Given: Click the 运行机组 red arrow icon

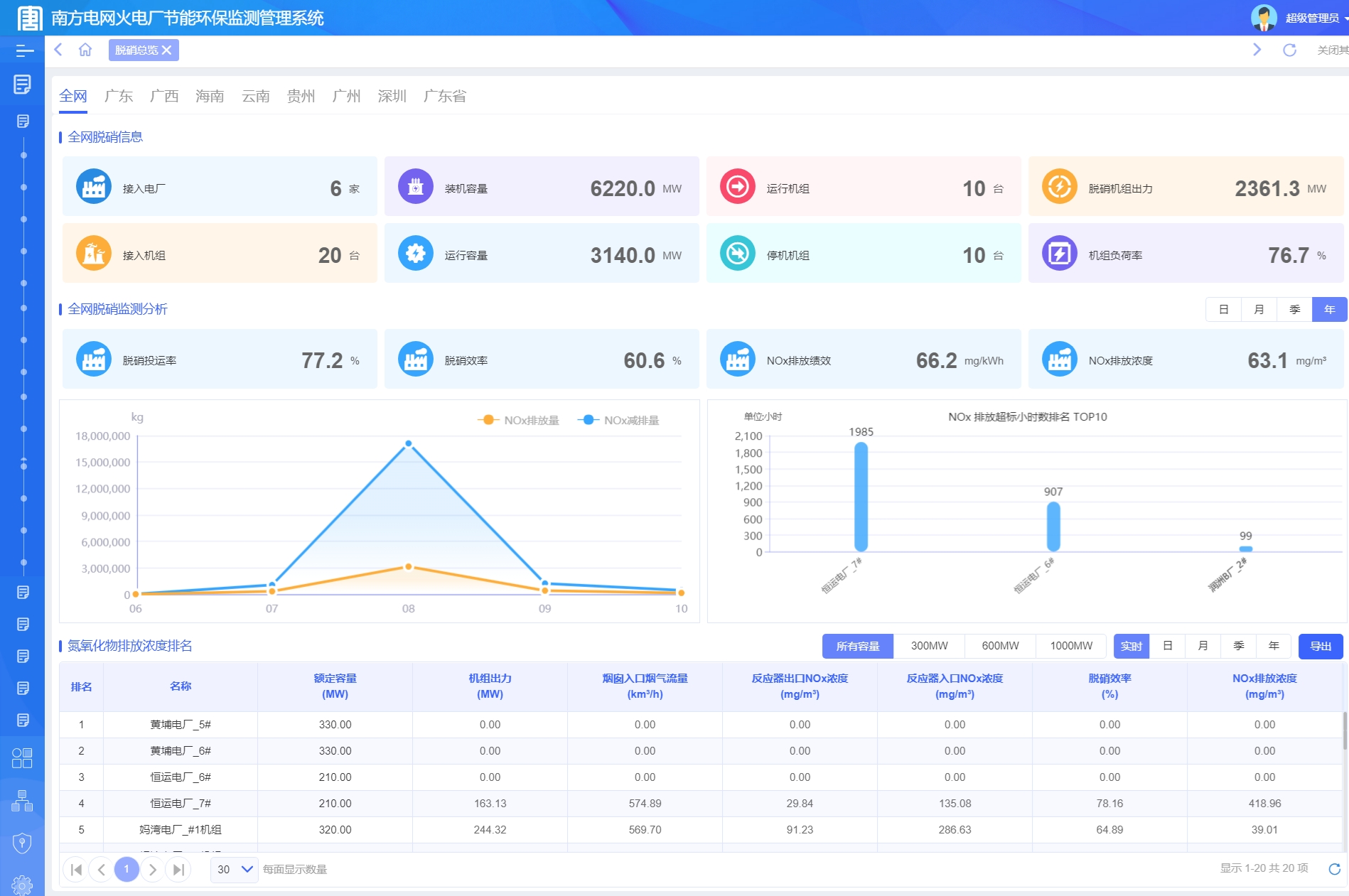Looking at the screenshot, I should pyautogui.click(x=738, y=186).
